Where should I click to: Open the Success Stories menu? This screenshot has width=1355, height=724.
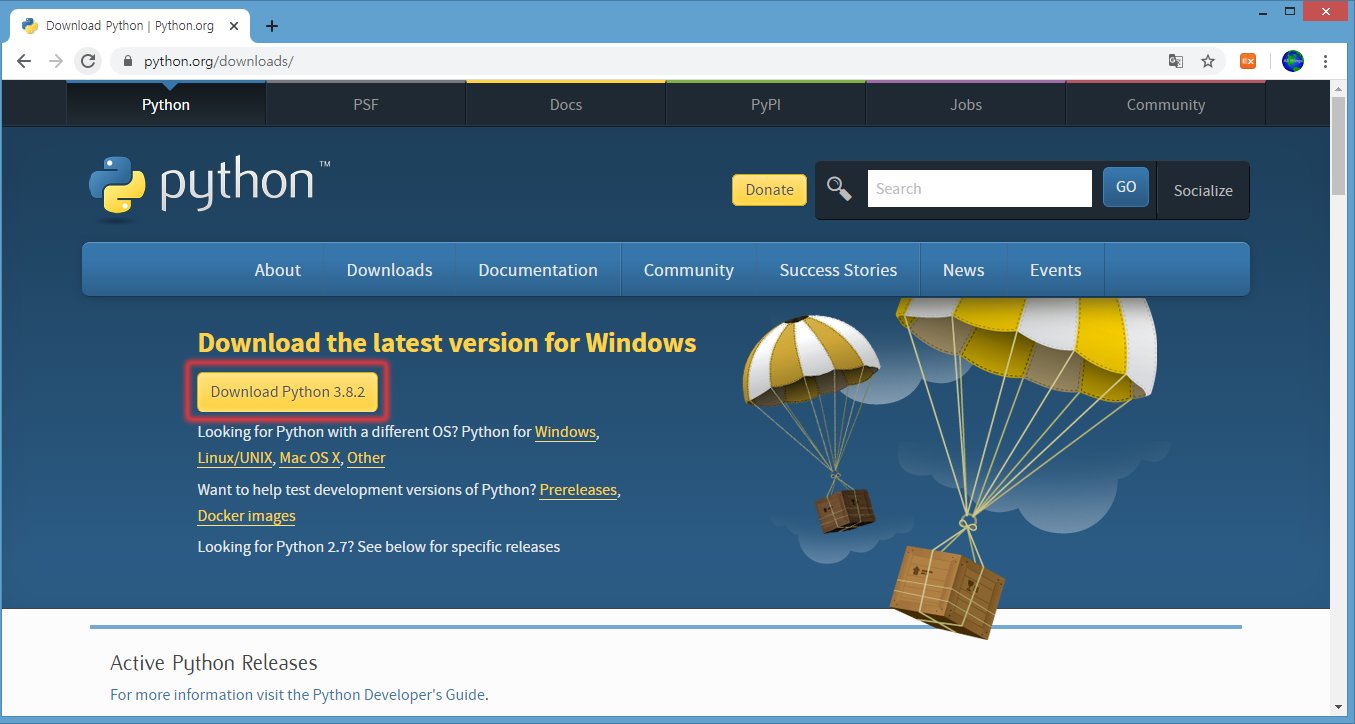pyautogui.click(x=838, y=270)
